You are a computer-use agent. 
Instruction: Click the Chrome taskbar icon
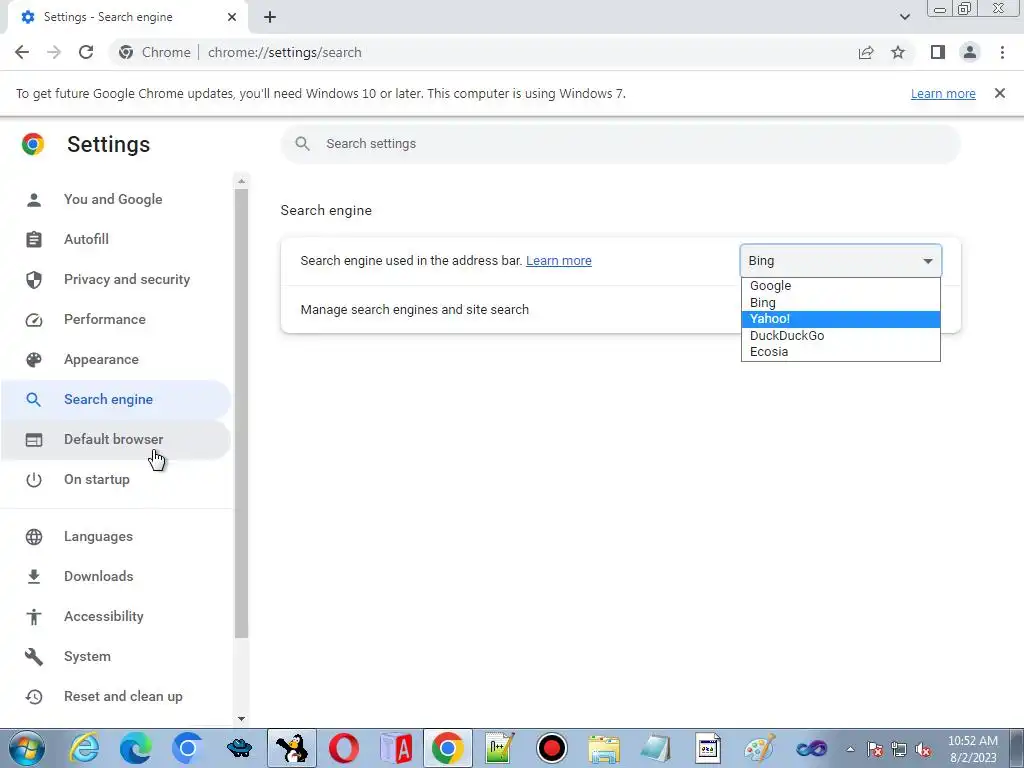click(447, 748)
